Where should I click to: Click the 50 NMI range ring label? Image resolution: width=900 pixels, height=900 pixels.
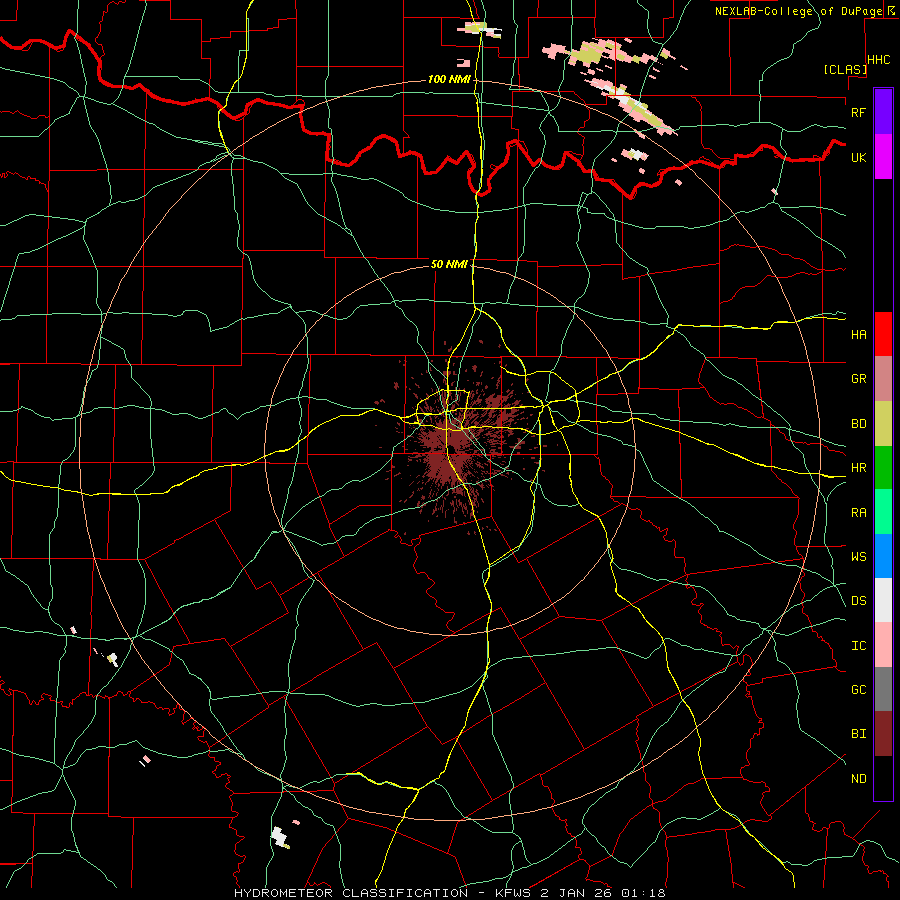pos(449,264)
